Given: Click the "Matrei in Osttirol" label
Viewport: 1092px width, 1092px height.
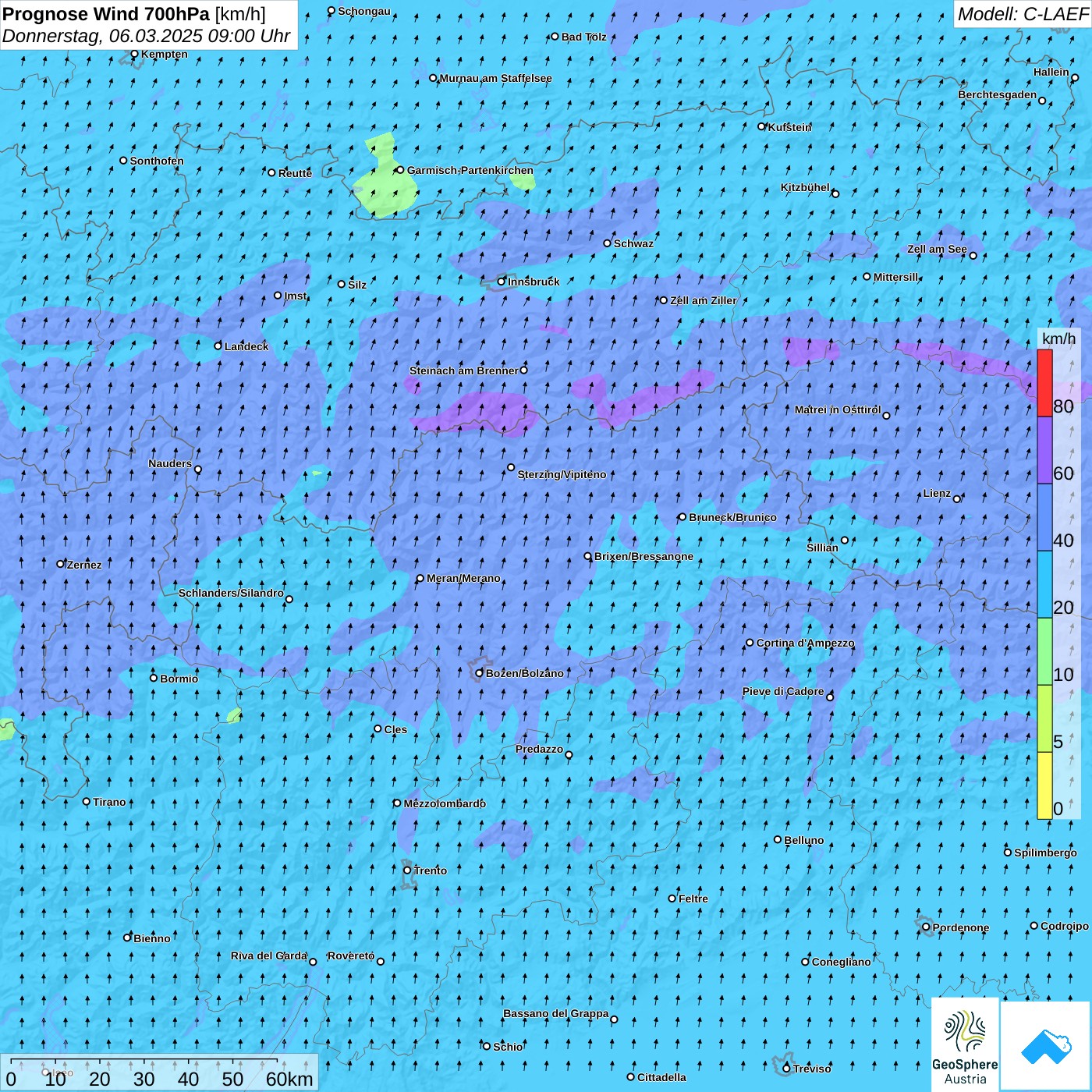Looking at the screenshot, I should coord(838,409).
